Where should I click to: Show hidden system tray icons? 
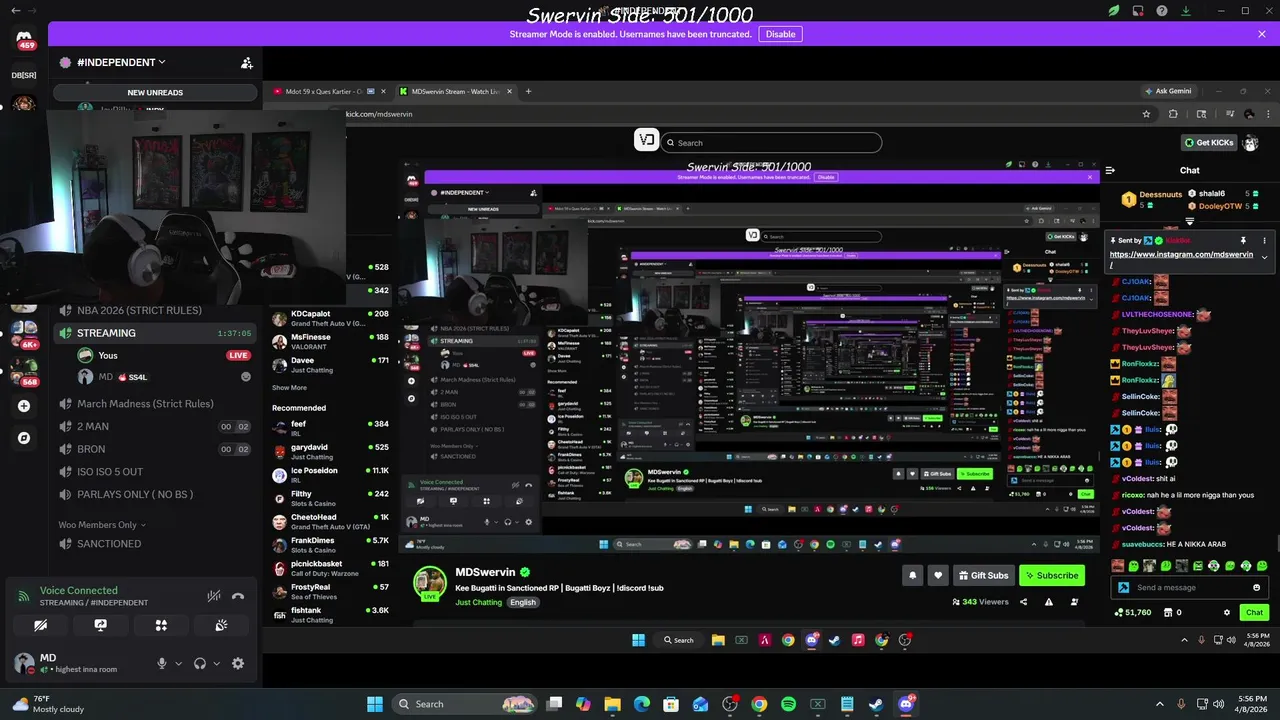(x=1160, y=704)
